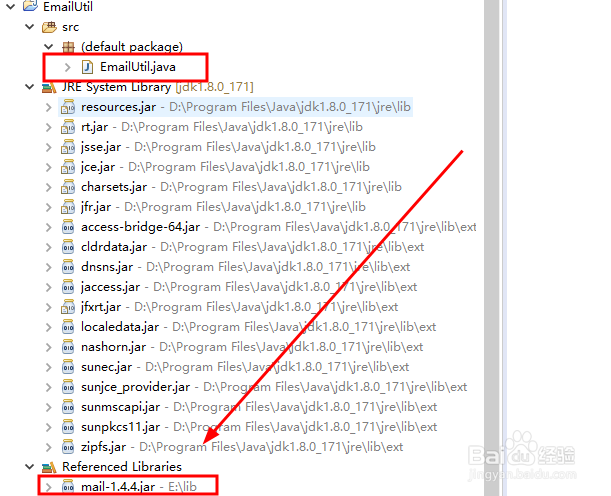Expand the mail-1.4.4.jar node
This screenshot has width=611, height=496.
pyautogui.click(x=49, y=487)
